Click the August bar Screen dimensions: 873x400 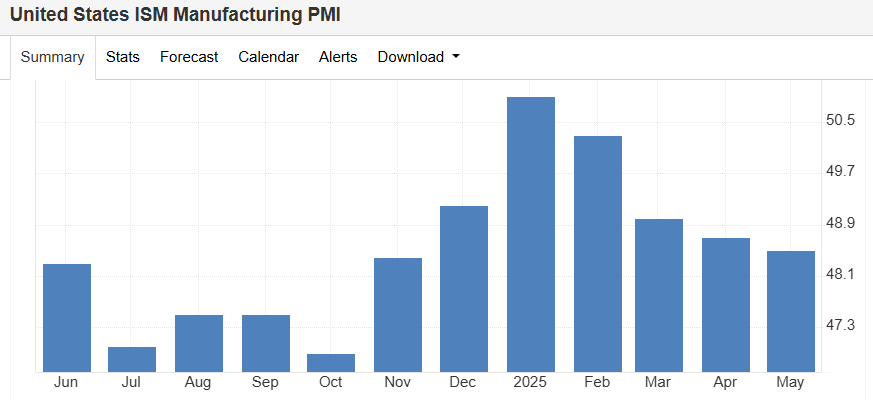coord(199,343)
